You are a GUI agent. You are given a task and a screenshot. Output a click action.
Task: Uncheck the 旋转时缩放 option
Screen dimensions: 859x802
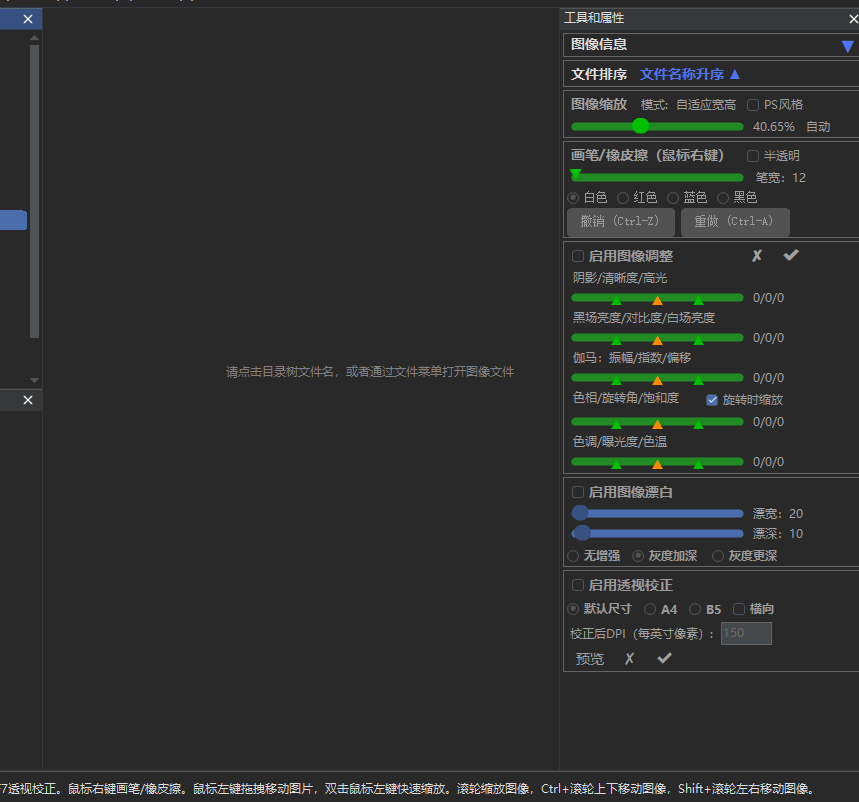pos(711,399)
